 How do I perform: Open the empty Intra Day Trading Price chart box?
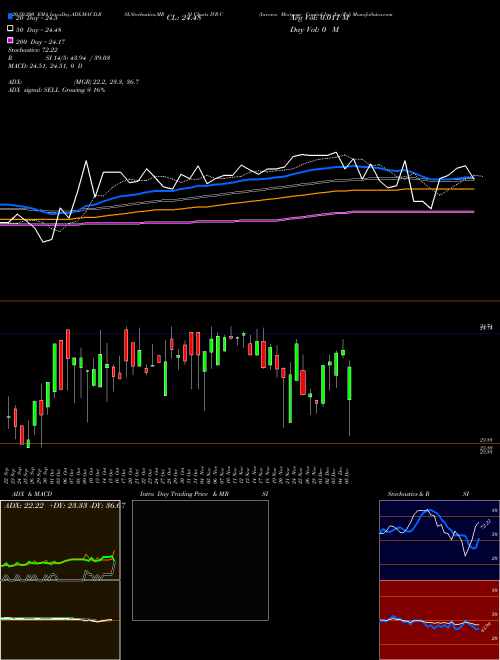(x=200, y=560)
